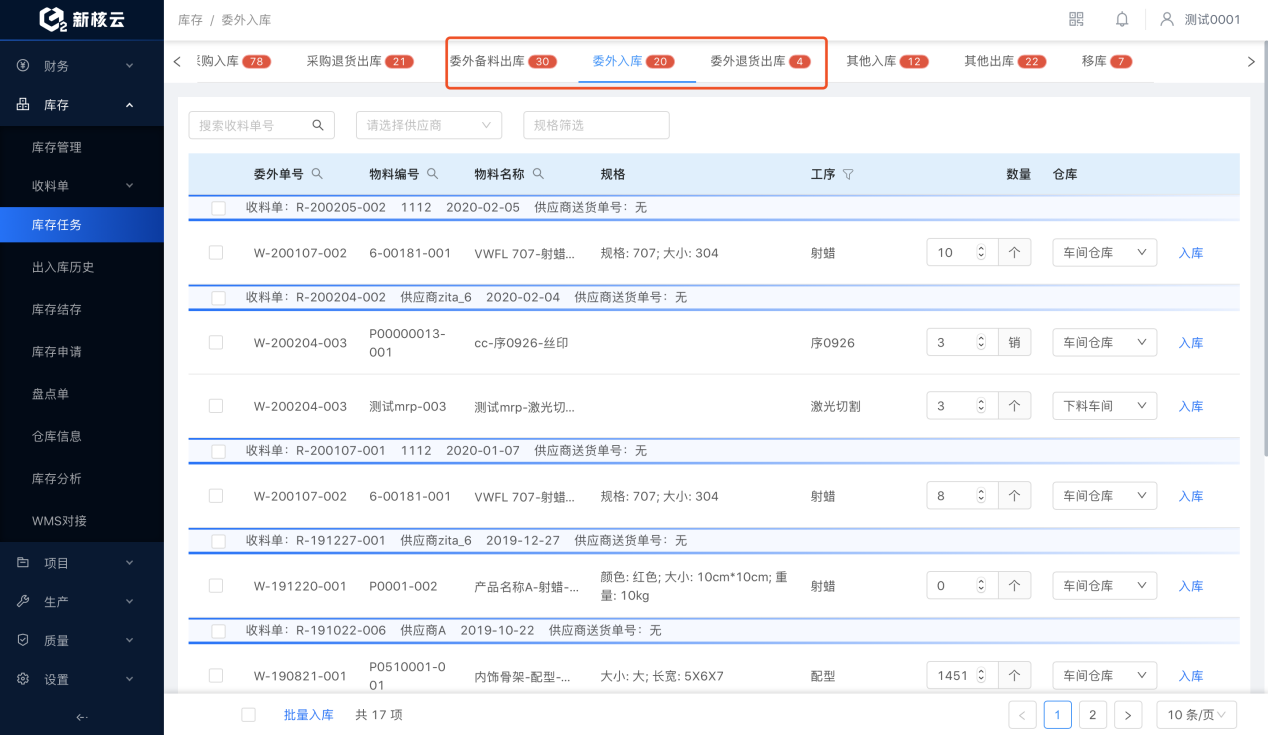Select checkbox of W-200107-002 row with quantity 10

[216, 253]
